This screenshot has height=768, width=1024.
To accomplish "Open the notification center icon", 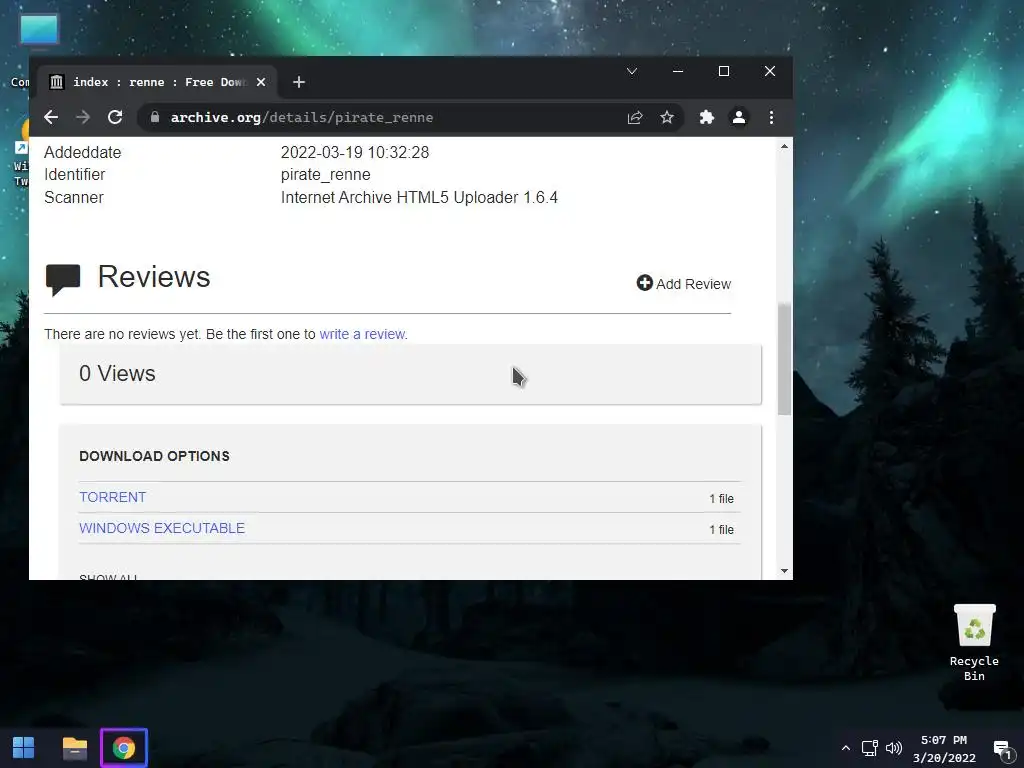I will coord(1002,748).
